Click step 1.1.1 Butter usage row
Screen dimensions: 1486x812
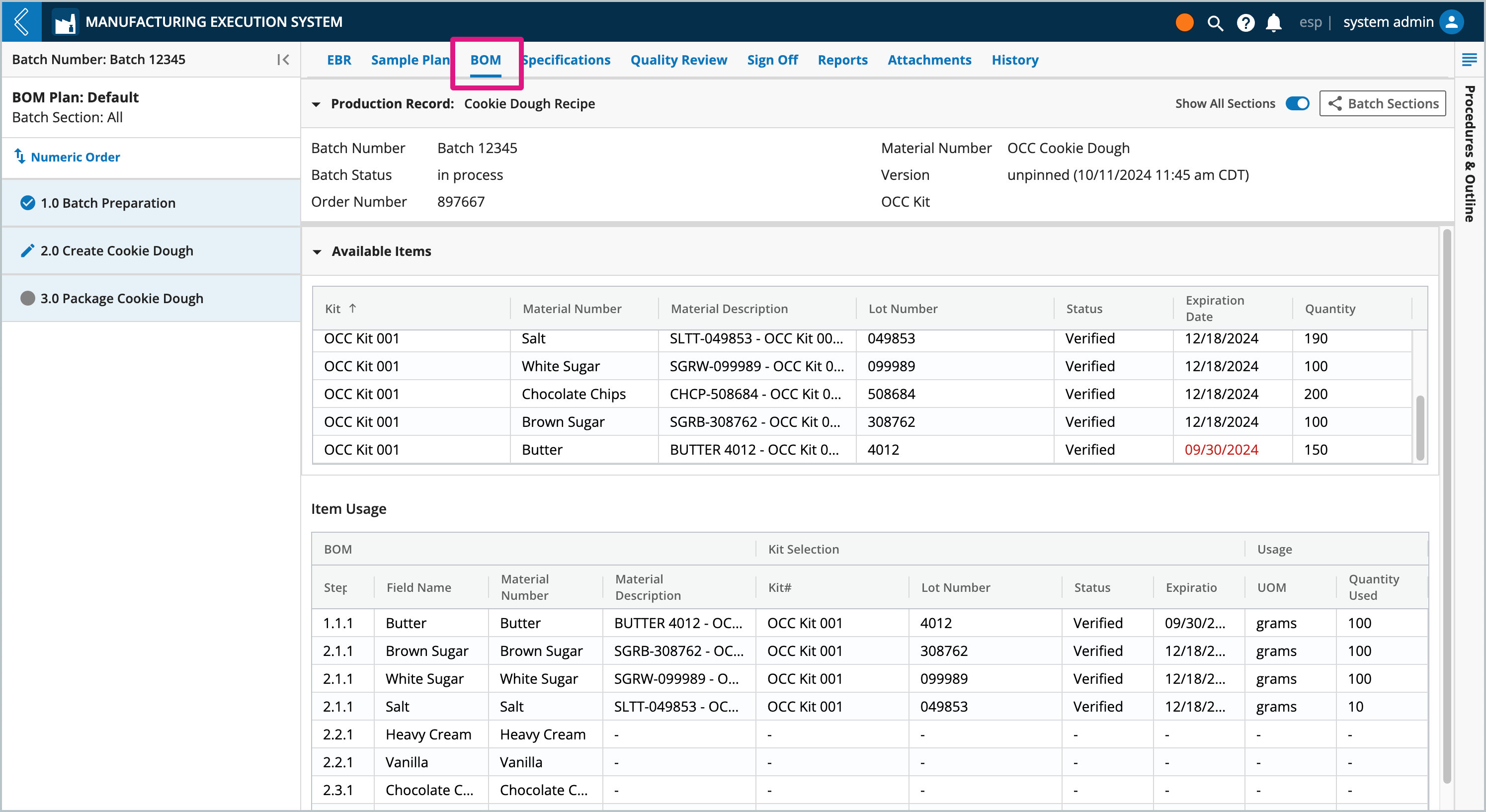click(869, 622)
